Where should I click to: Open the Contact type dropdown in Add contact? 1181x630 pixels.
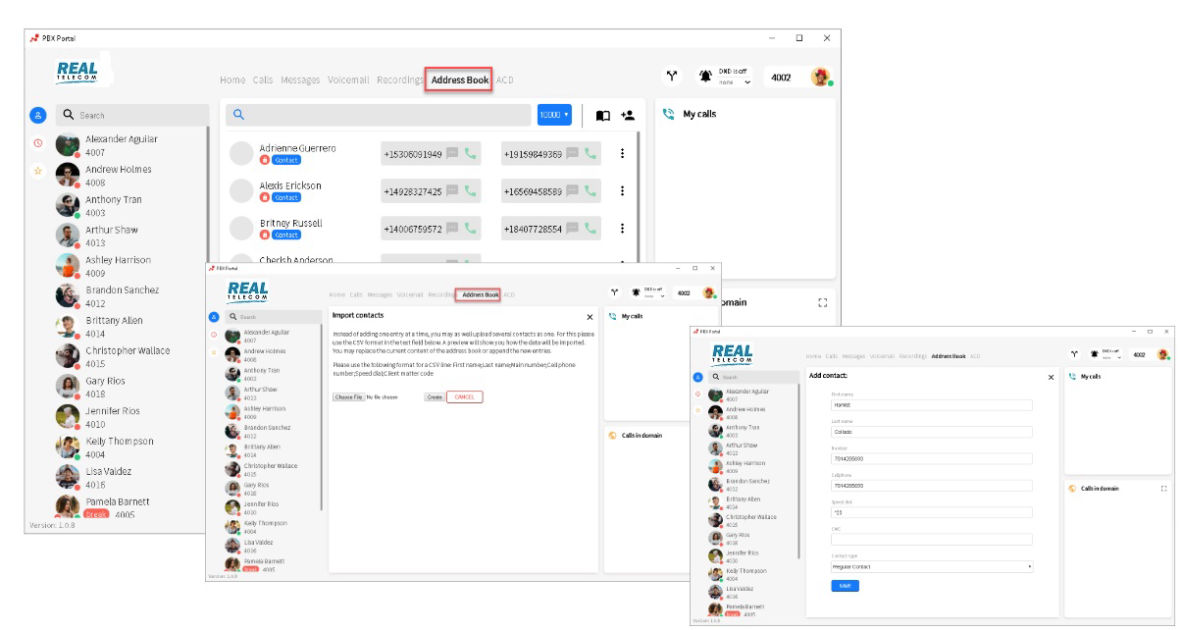[x=931, y=566]
